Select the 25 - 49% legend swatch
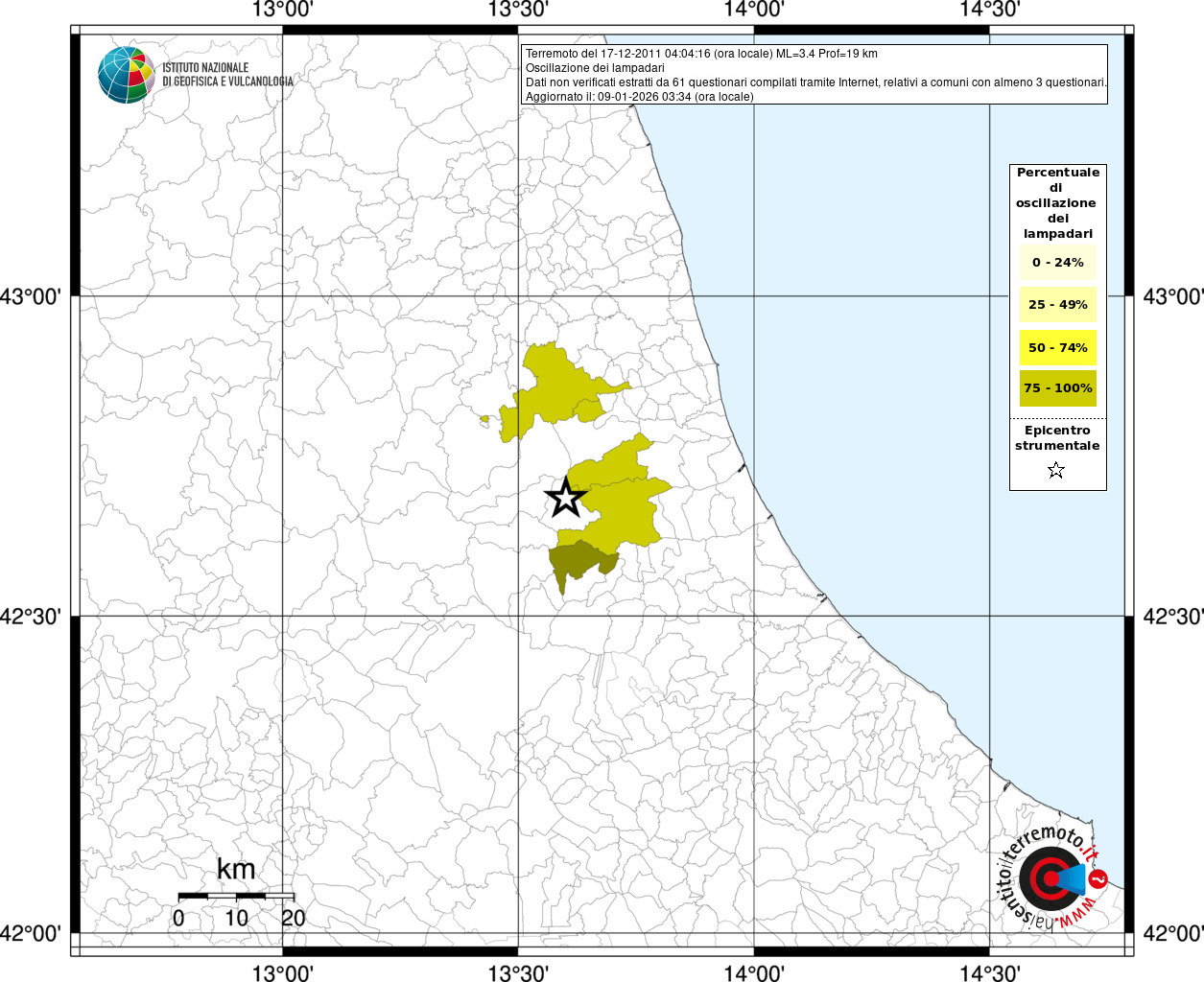1204x982 pixels. coord(1057,305)
